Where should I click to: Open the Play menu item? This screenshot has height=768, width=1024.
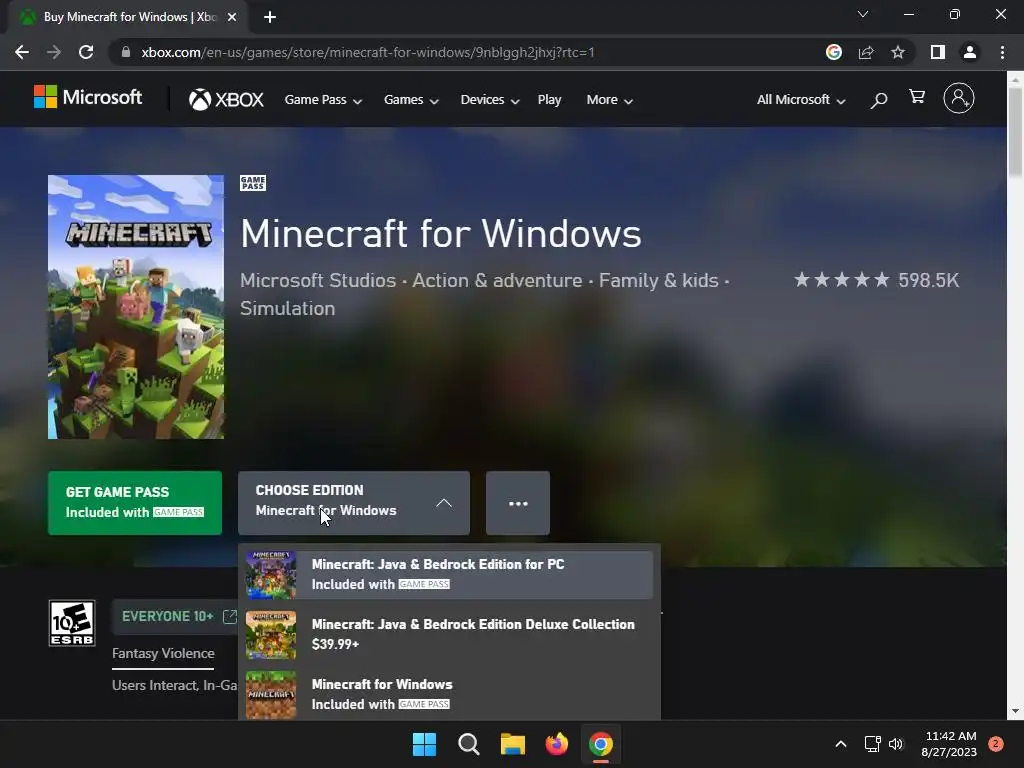coord(549,100)
